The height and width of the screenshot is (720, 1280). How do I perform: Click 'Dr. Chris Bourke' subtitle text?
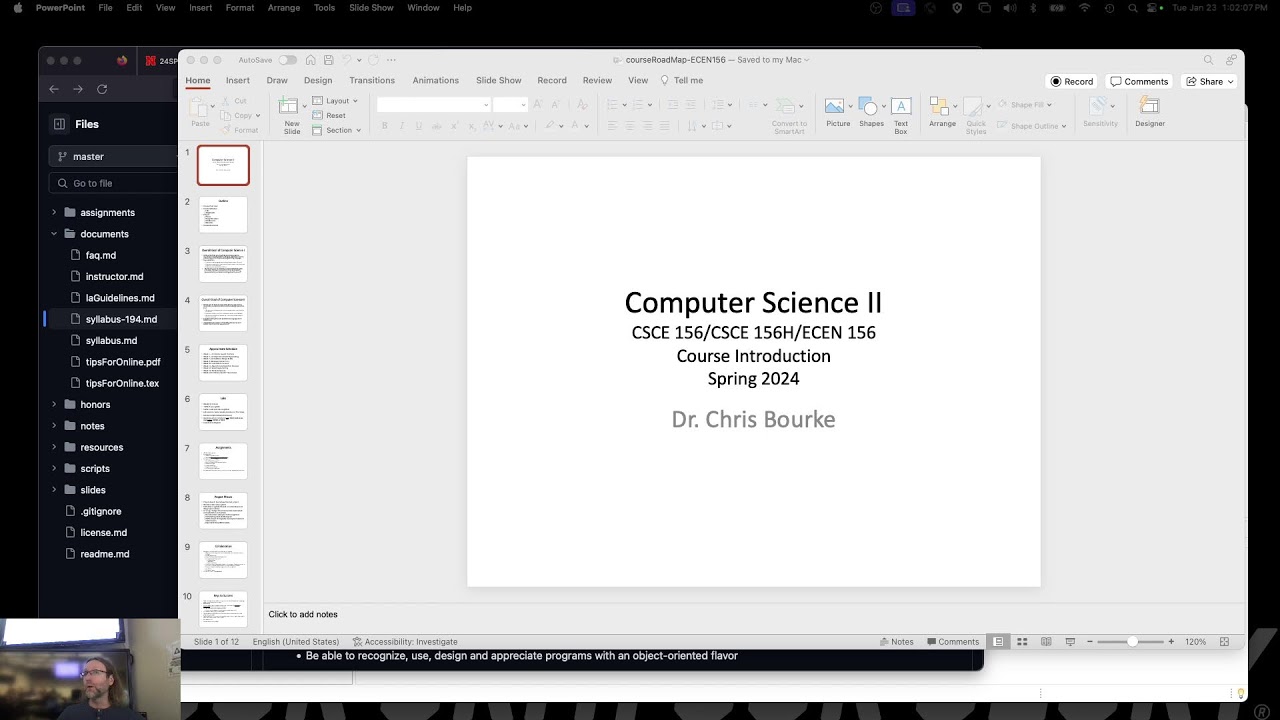click(753, 420)
